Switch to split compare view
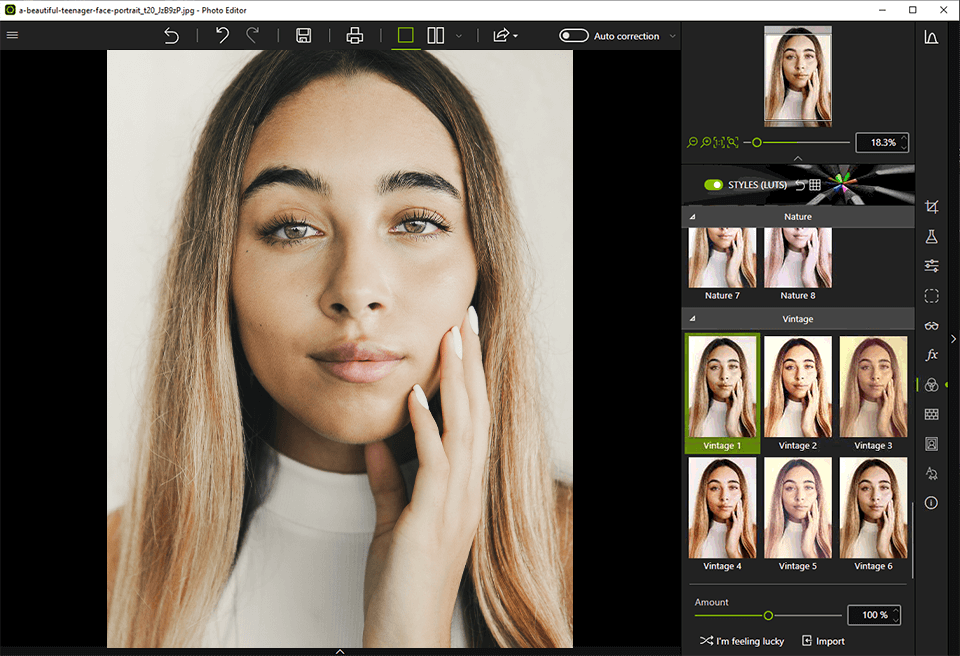Screen dimensions: 960x656 [436, 36]
